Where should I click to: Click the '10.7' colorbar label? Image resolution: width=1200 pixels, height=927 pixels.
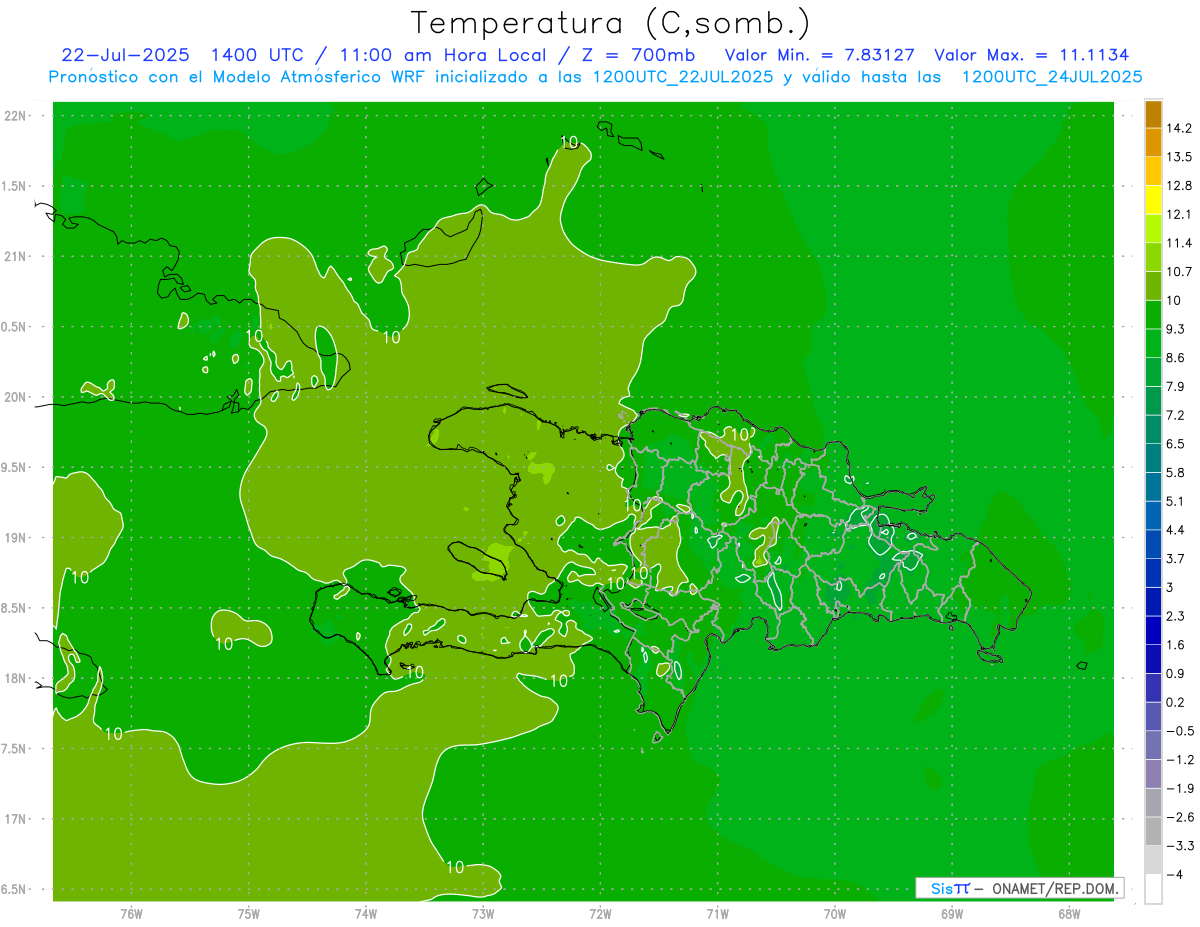tap(1179, 272)
